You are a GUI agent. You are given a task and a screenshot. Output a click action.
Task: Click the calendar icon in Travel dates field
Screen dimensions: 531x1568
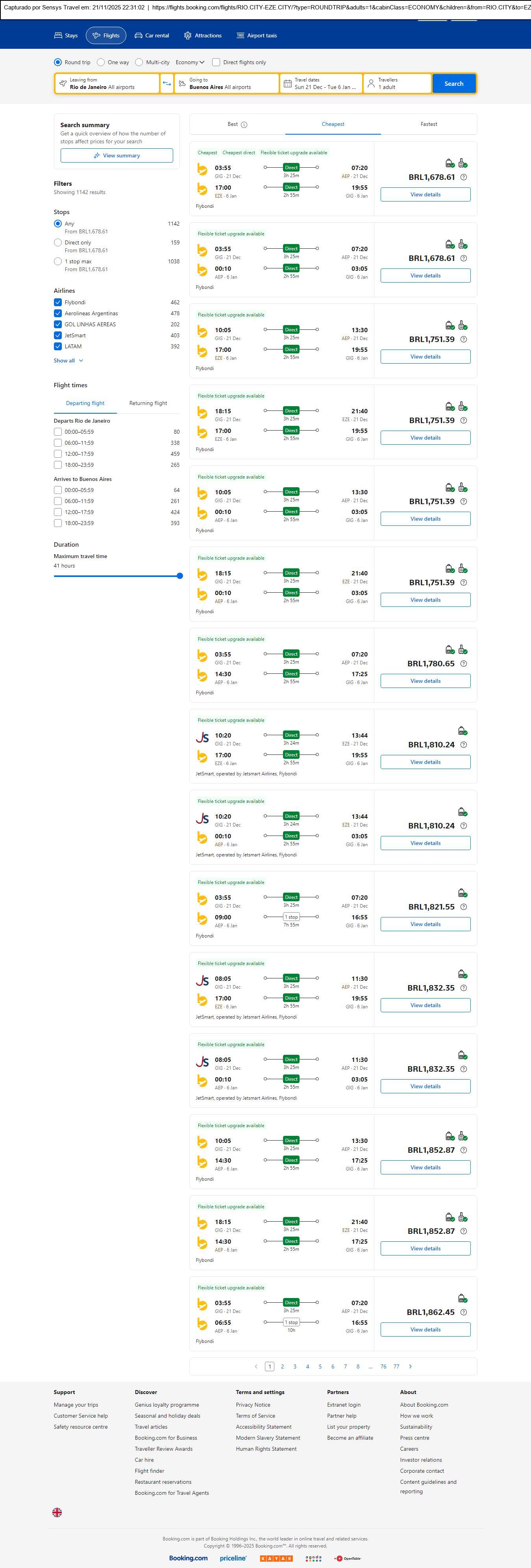(x=287, y=83)
